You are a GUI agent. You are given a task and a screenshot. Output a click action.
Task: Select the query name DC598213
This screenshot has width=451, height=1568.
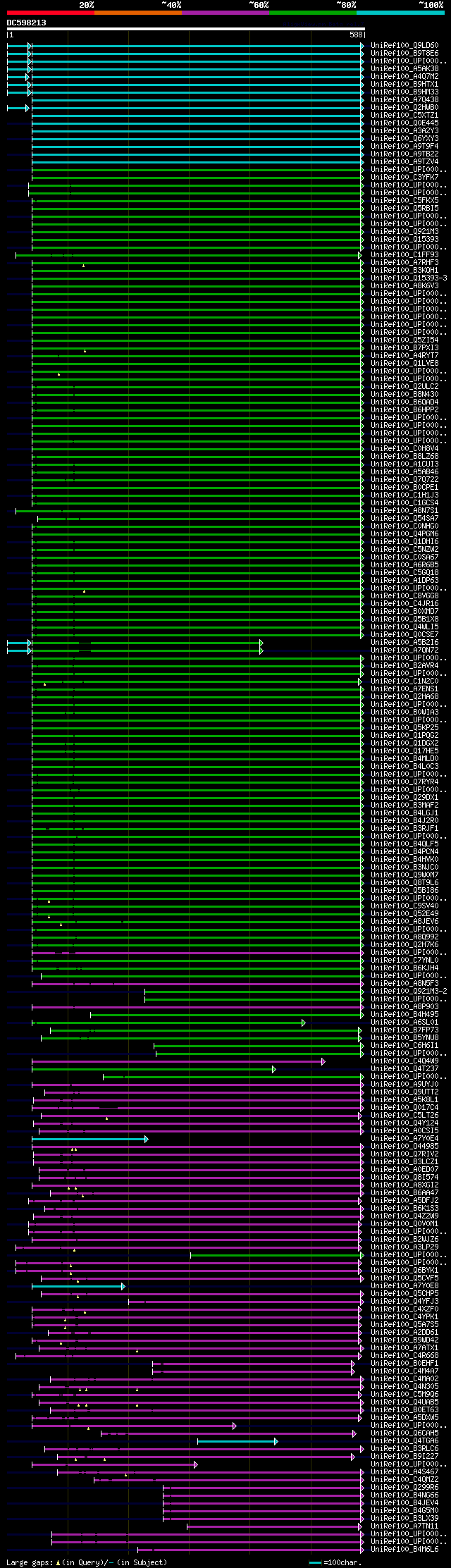27,23
